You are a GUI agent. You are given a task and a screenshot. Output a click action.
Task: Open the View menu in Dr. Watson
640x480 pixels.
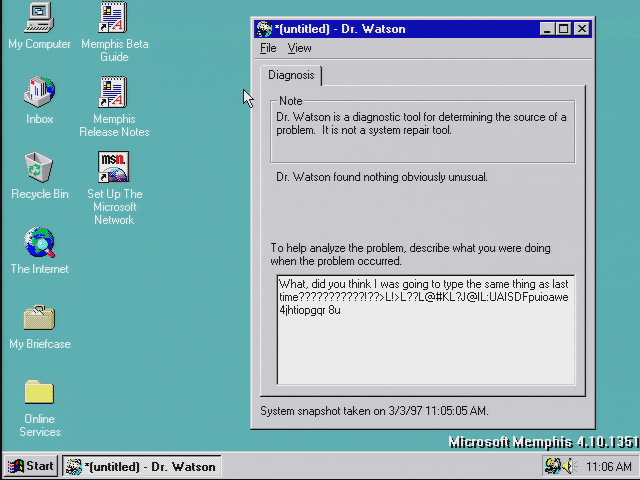(x=300, y=48)
